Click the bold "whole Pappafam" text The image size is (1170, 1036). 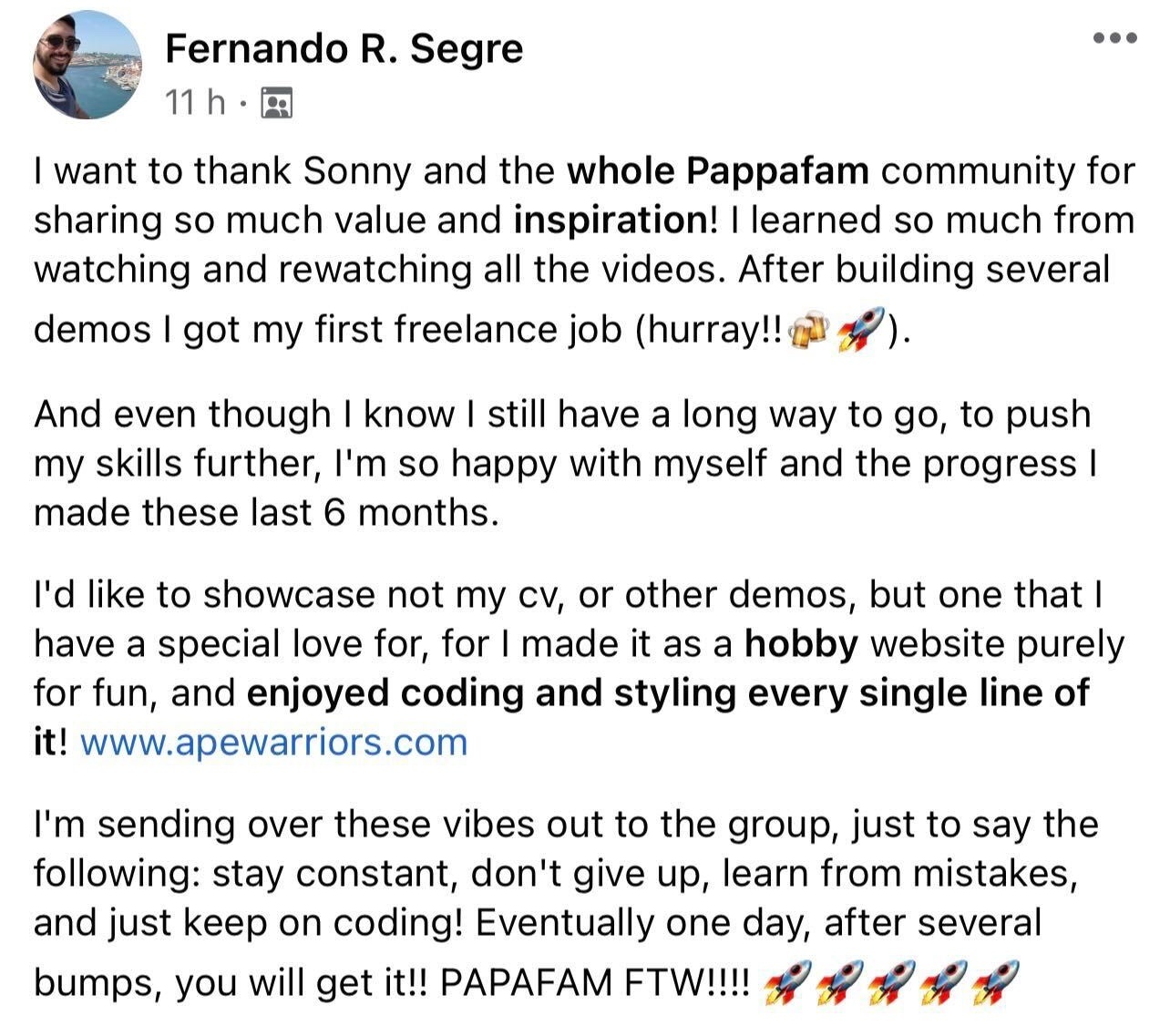(x=718, y=171)
